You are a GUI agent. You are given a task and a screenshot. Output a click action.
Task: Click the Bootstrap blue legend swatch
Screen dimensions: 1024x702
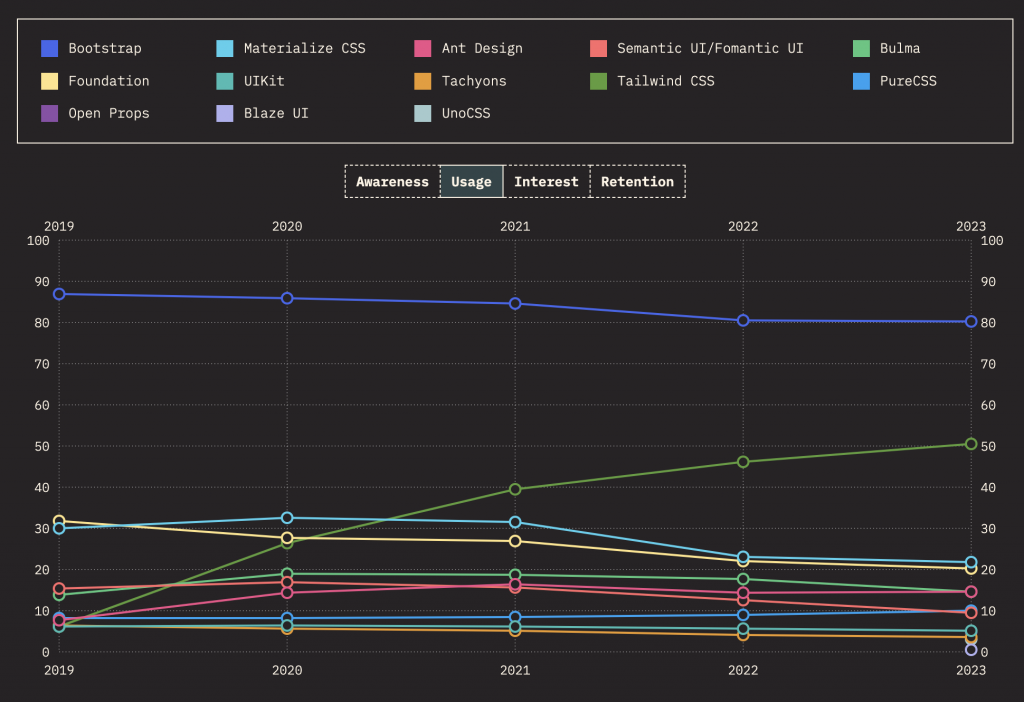(x=50, y=48)
